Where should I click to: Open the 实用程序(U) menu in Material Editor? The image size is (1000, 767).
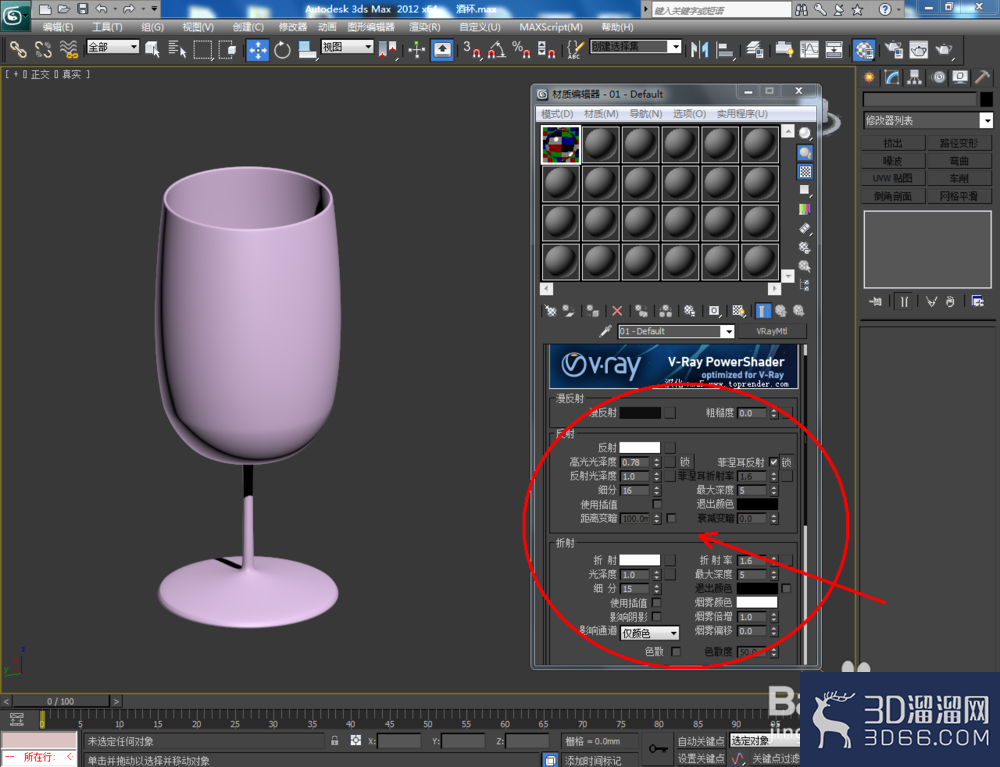742,113
